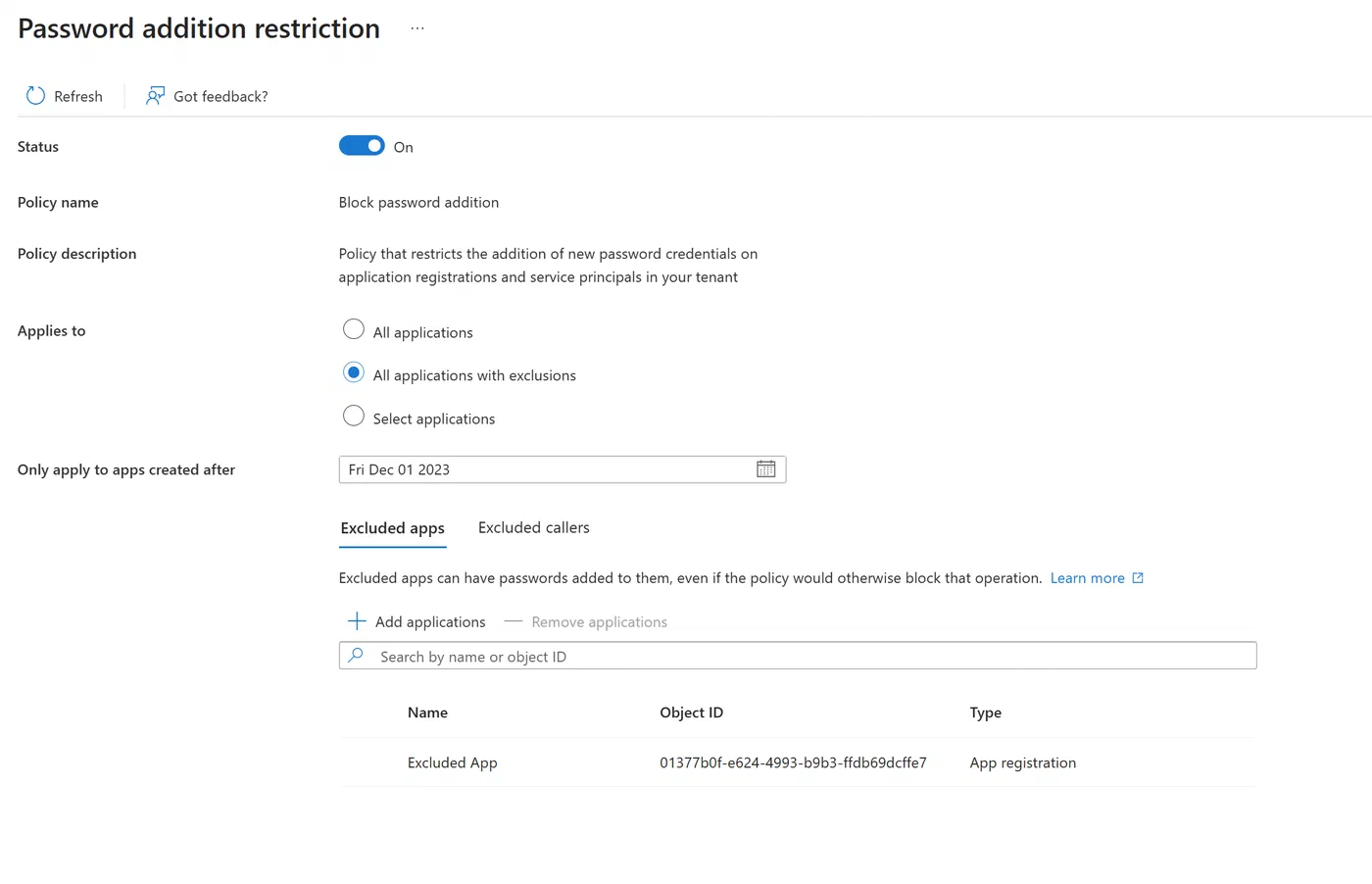The image size is (1372, 884).
Task: Click the Only apply to apps created after label
Action: tap(126, 469)
